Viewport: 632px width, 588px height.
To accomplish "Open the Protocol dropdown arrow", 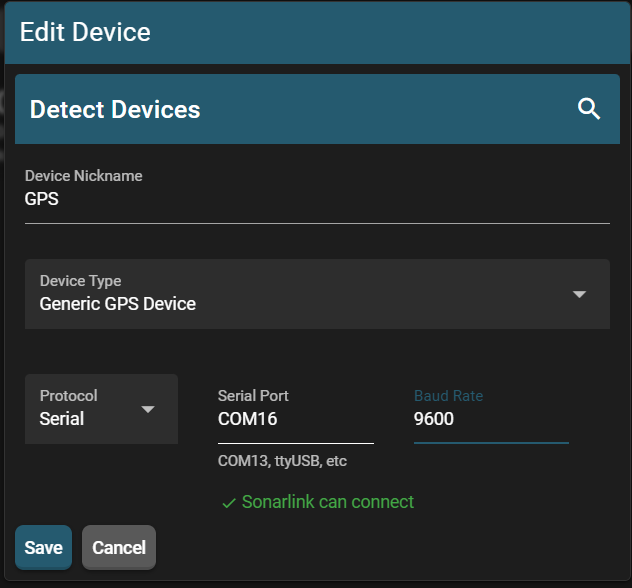I will (x=148, y=409).
